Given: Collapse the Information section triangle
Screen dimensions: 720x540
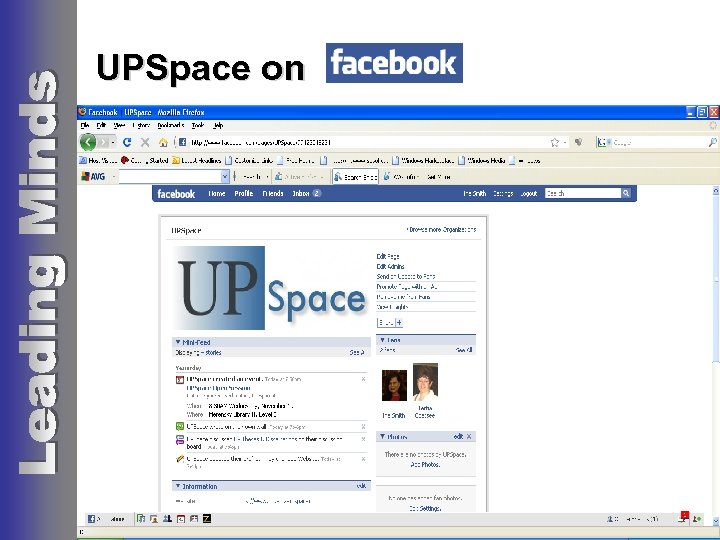Looking at the screenshot, I should pyautogui.click(x=178, y=486).
